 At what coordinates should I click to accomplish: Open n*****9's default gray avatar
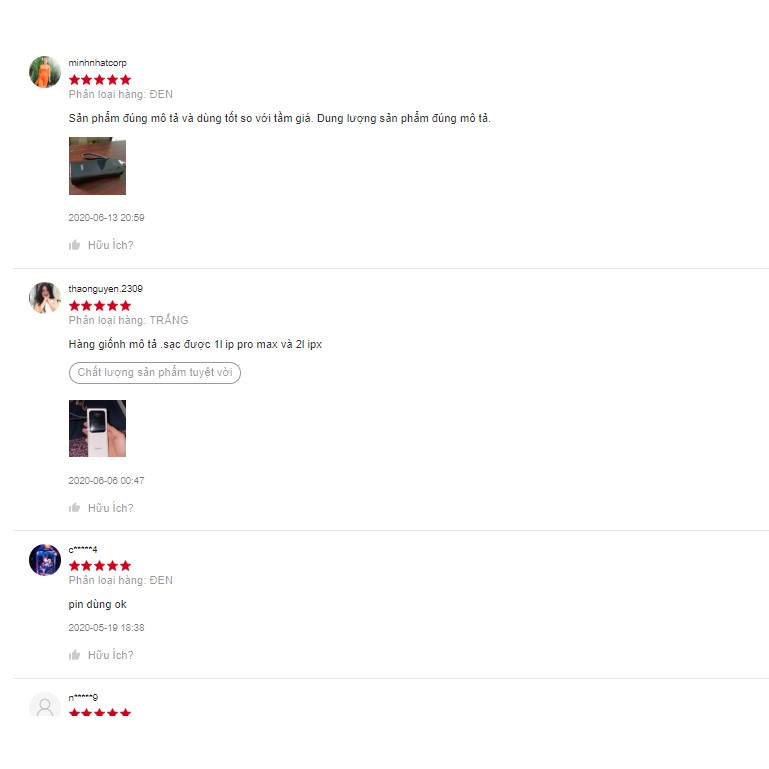coord(45,705)
